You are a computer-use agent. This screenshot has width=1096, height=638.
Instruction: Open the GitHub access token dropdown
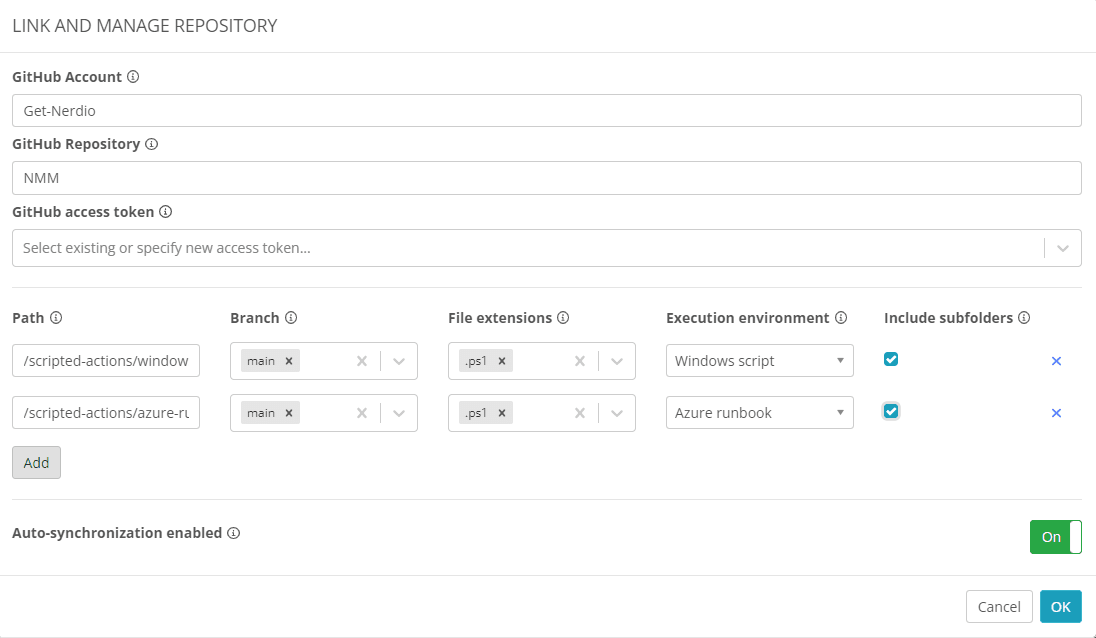pyautogui.click(x=1062, y=248)
